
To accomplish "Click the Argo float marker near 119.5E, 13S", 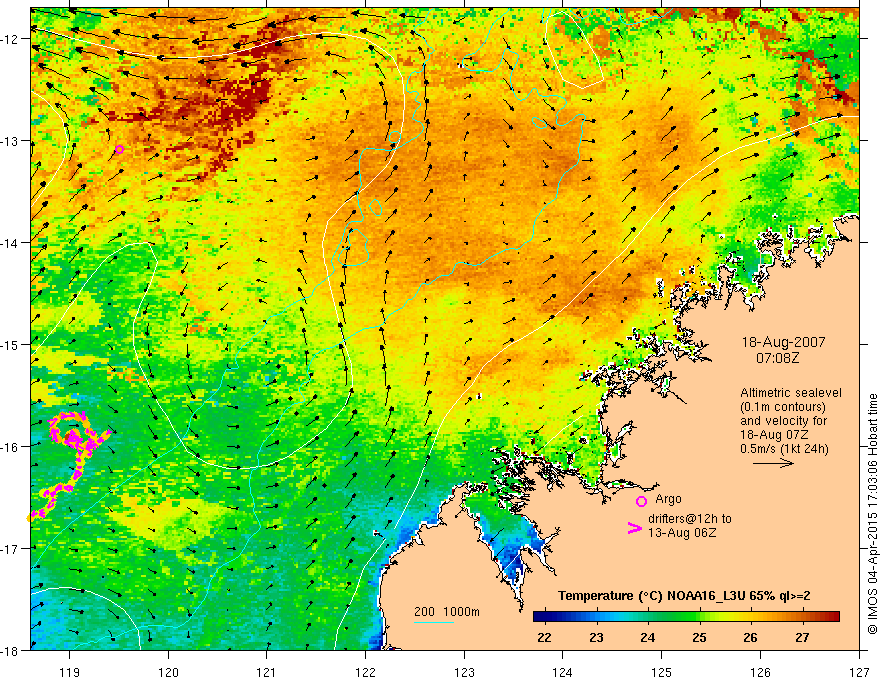I will click(x=120, y=149).
